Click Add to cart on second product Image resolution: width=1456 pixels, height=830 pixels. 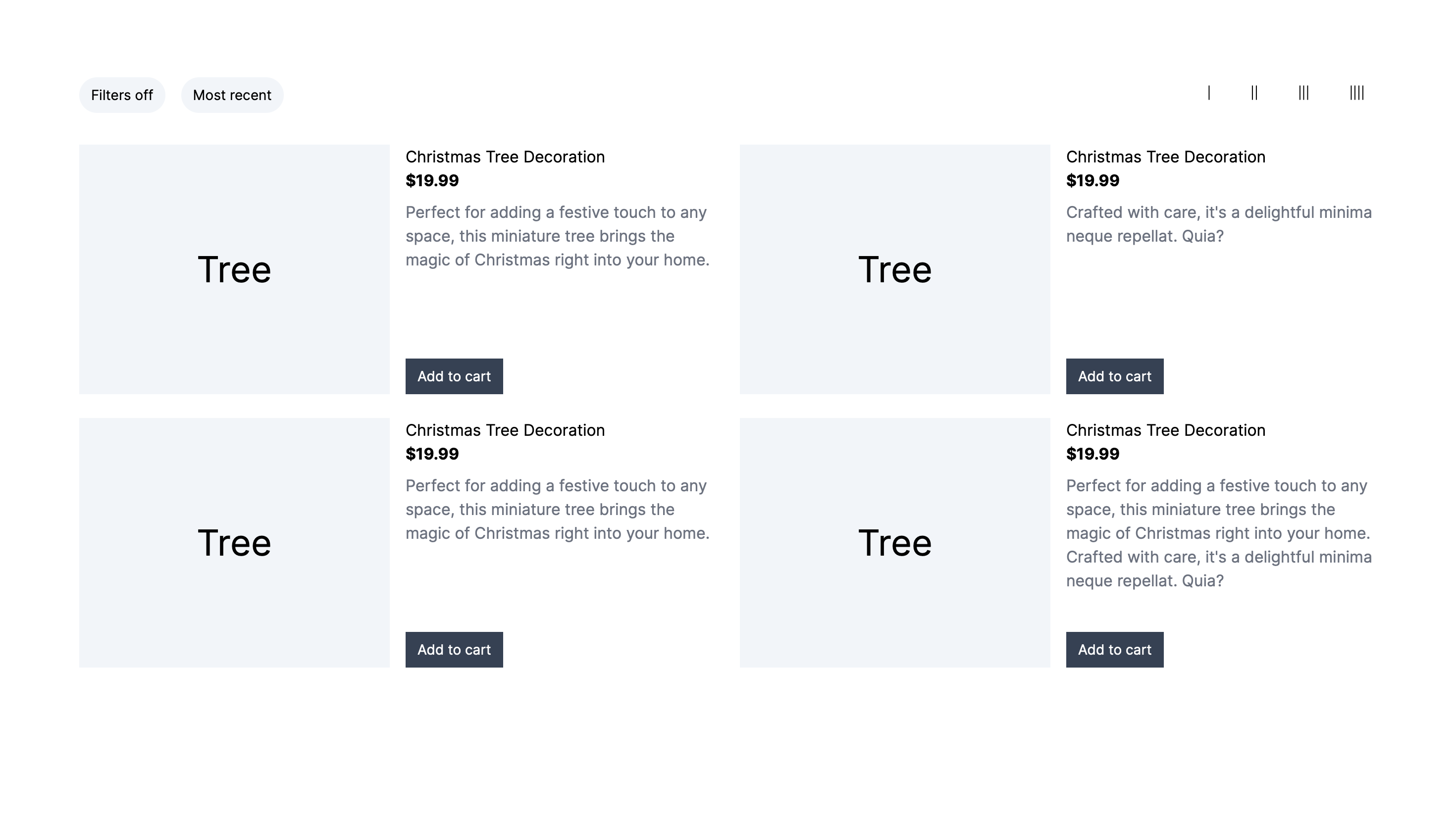pos(1115,377)
